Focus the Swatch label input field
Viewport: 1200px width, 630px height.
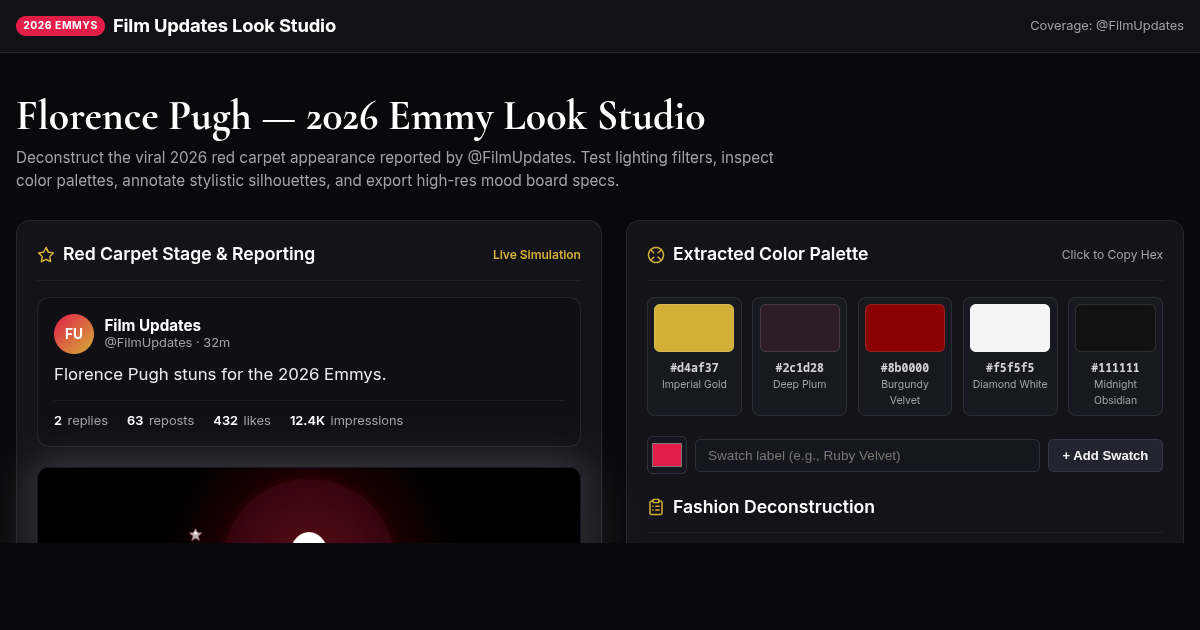(867, 455)
